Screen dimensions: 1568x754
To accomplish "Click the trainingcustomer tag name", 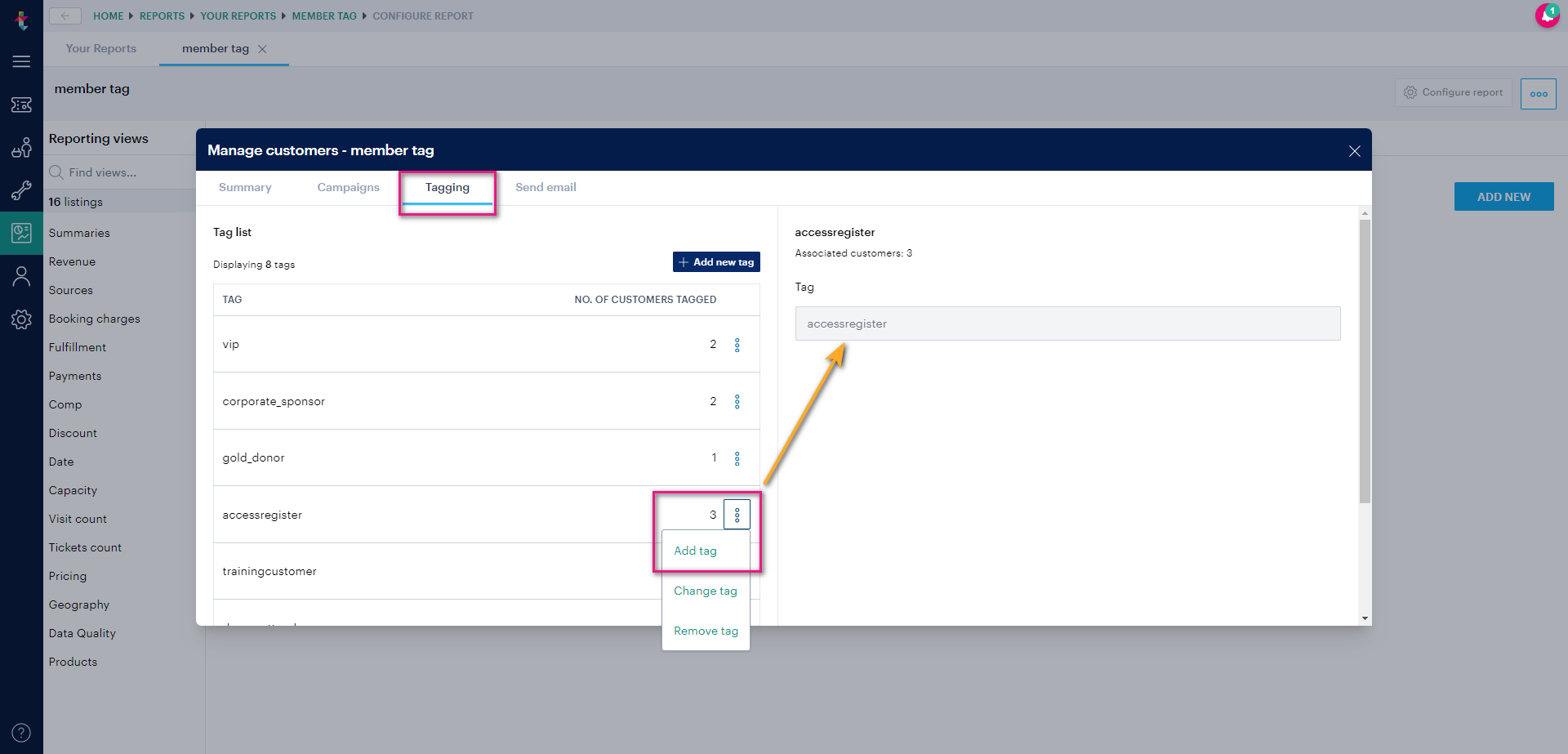I will (269, 571).
